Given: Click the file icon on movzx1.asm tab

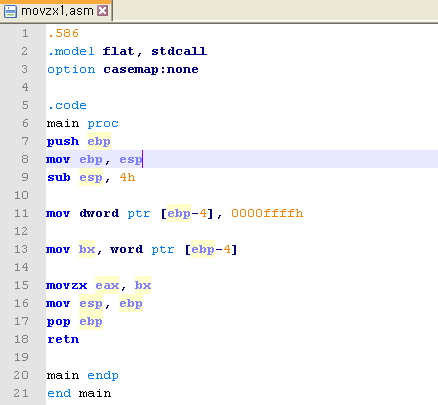Looking at the screenshot, I should [x=10, y=12].
